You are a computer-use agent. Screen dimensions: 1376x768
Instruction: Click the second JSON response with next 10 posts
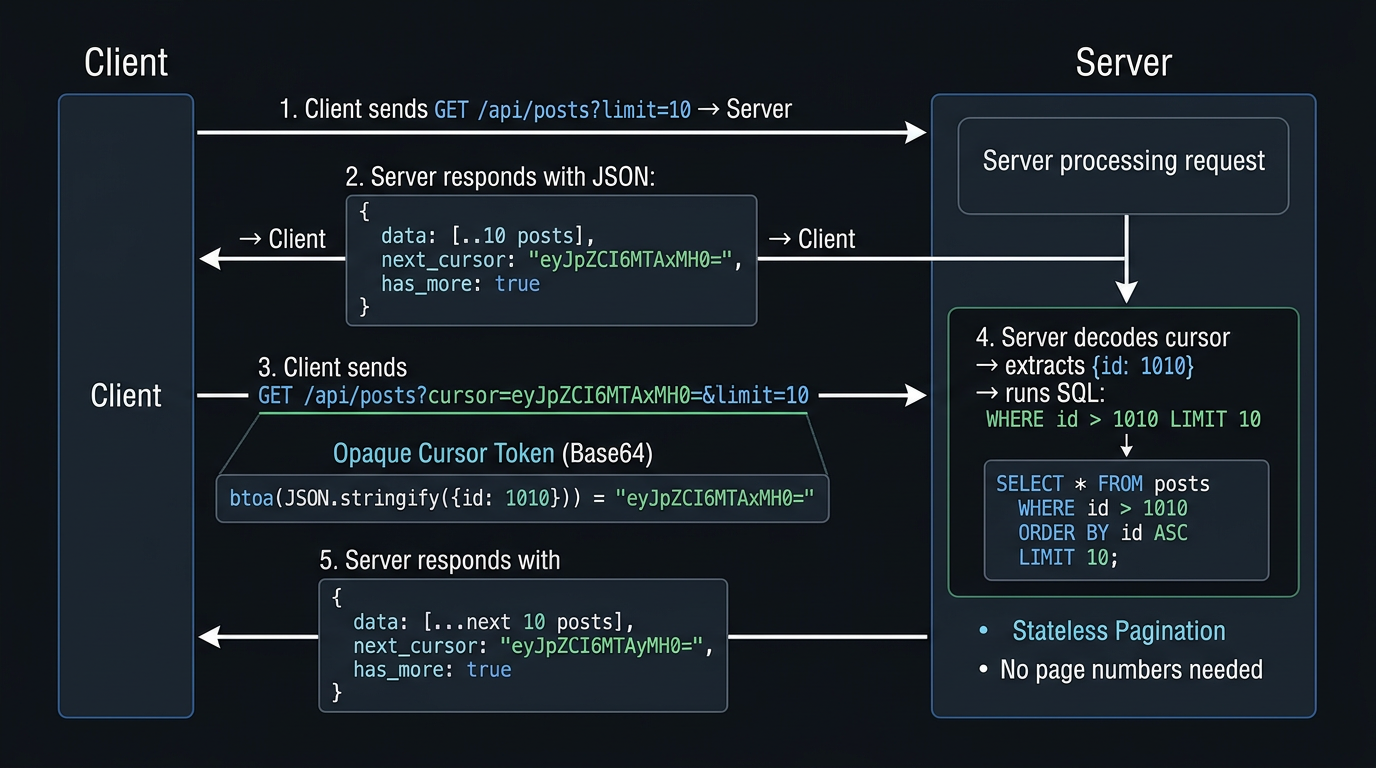pos(523,645)
